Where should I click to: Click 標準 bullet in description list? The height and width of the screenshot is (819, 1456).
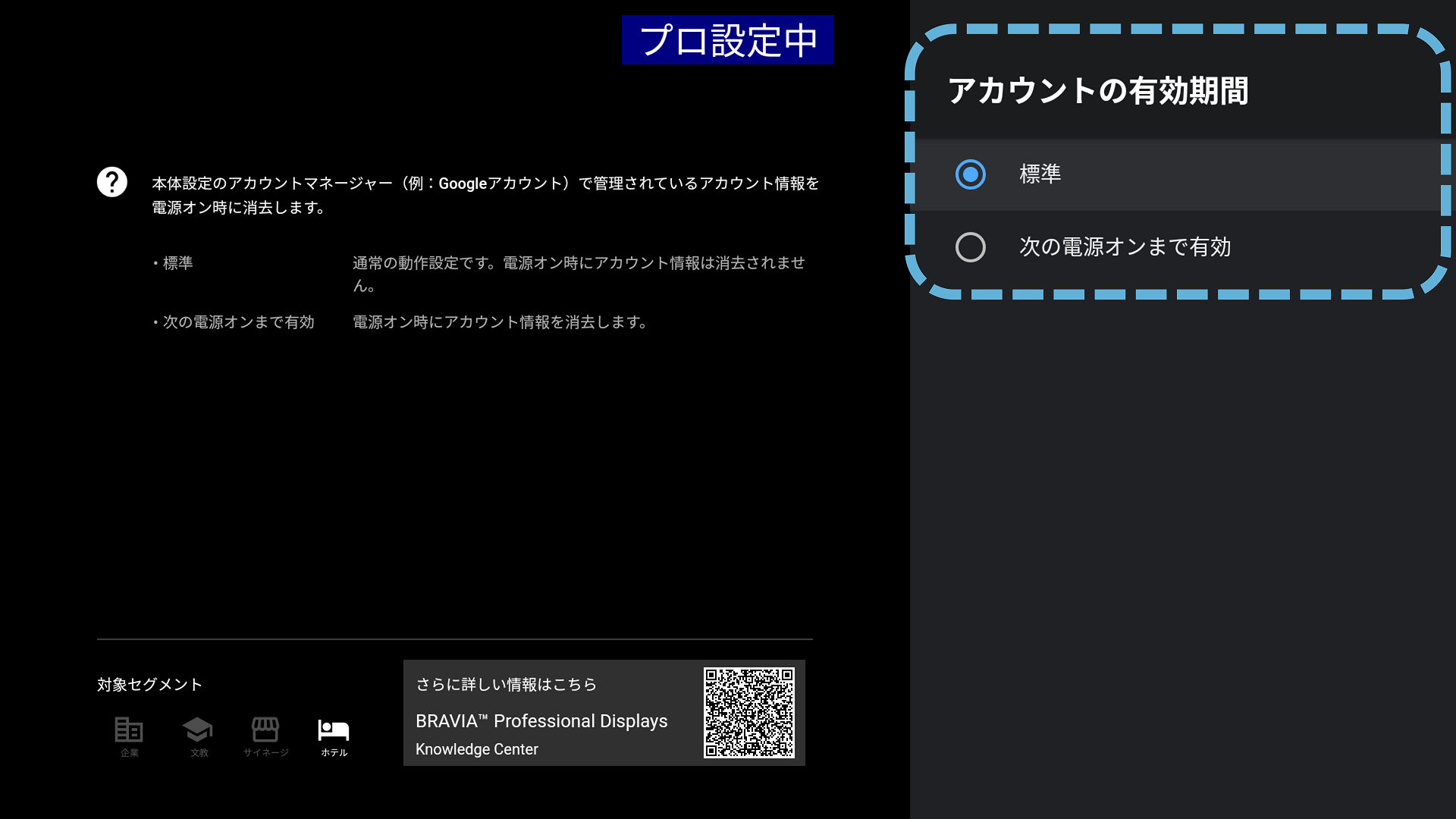tap(177, 263)
